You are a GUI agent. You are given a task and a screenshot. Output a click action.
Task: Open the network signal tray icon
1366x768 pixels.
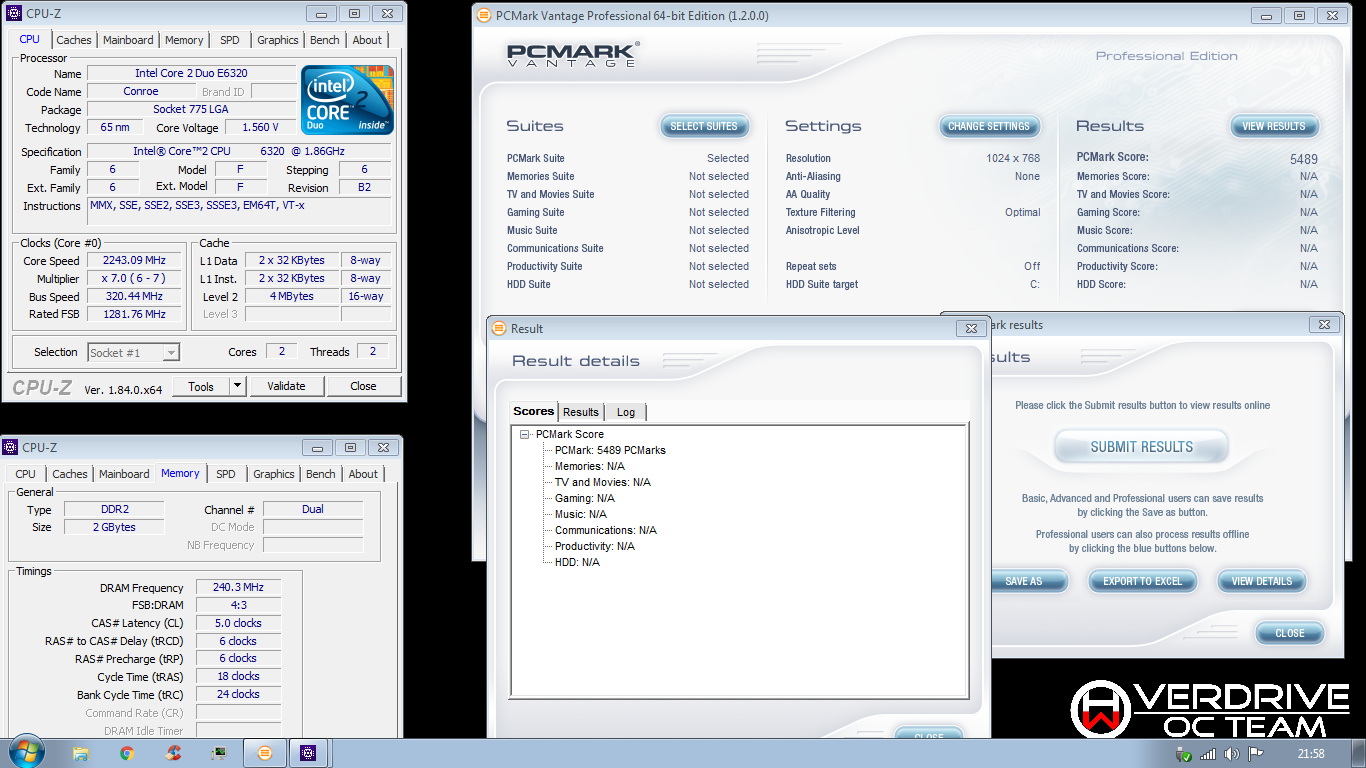click(x=1208, y=754)
